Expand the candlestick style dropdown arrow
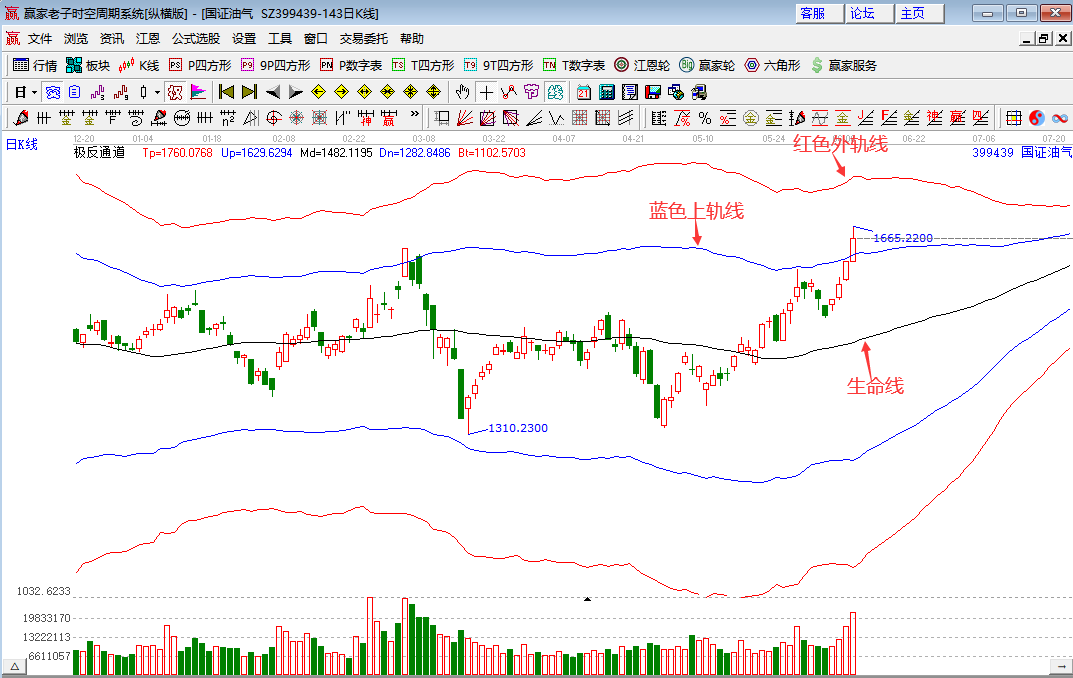This screenshot has height=678, width=1073. pos(157,92)
